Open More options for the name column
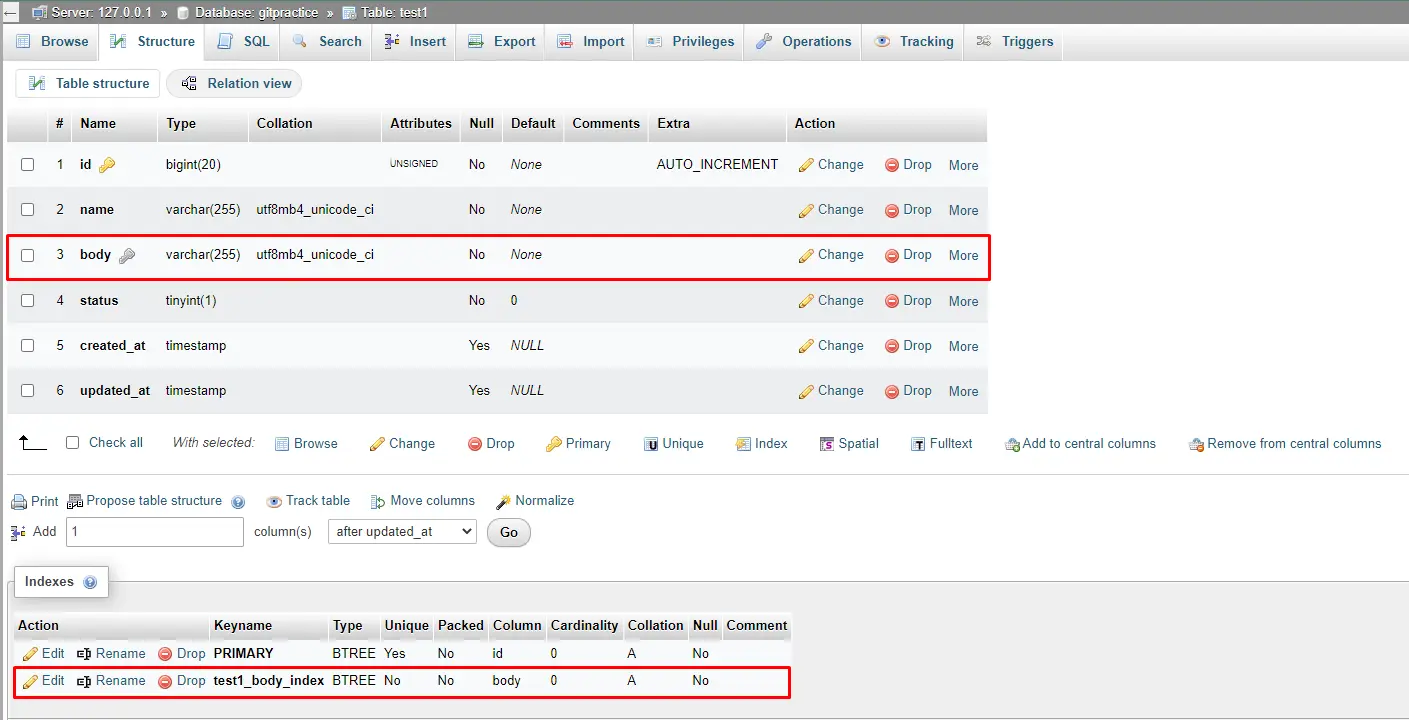1409x720 pixels. point(963,210)
